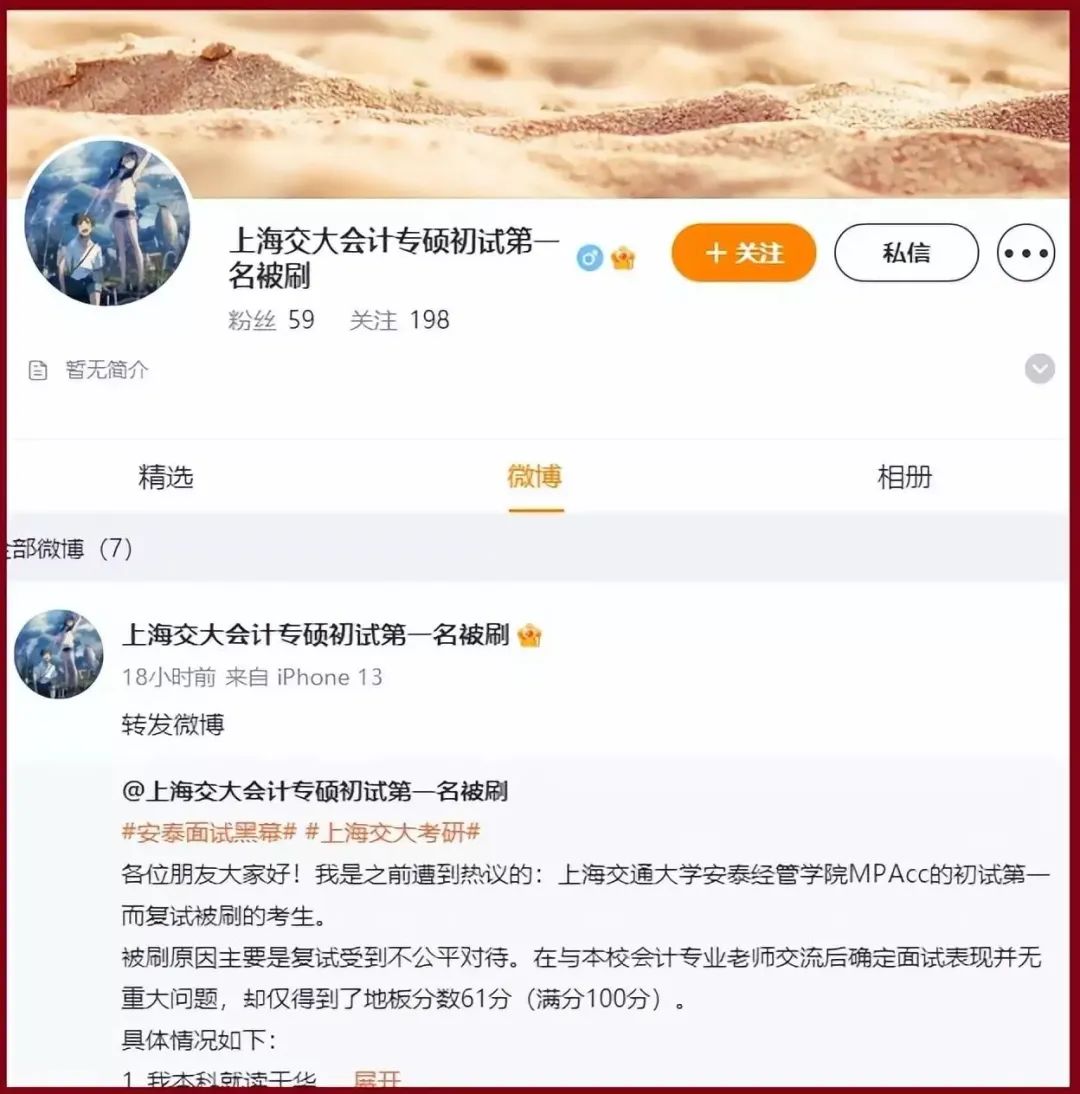Select the 微博 tab
This screenshot has height=1094, width=1080.
535,477
